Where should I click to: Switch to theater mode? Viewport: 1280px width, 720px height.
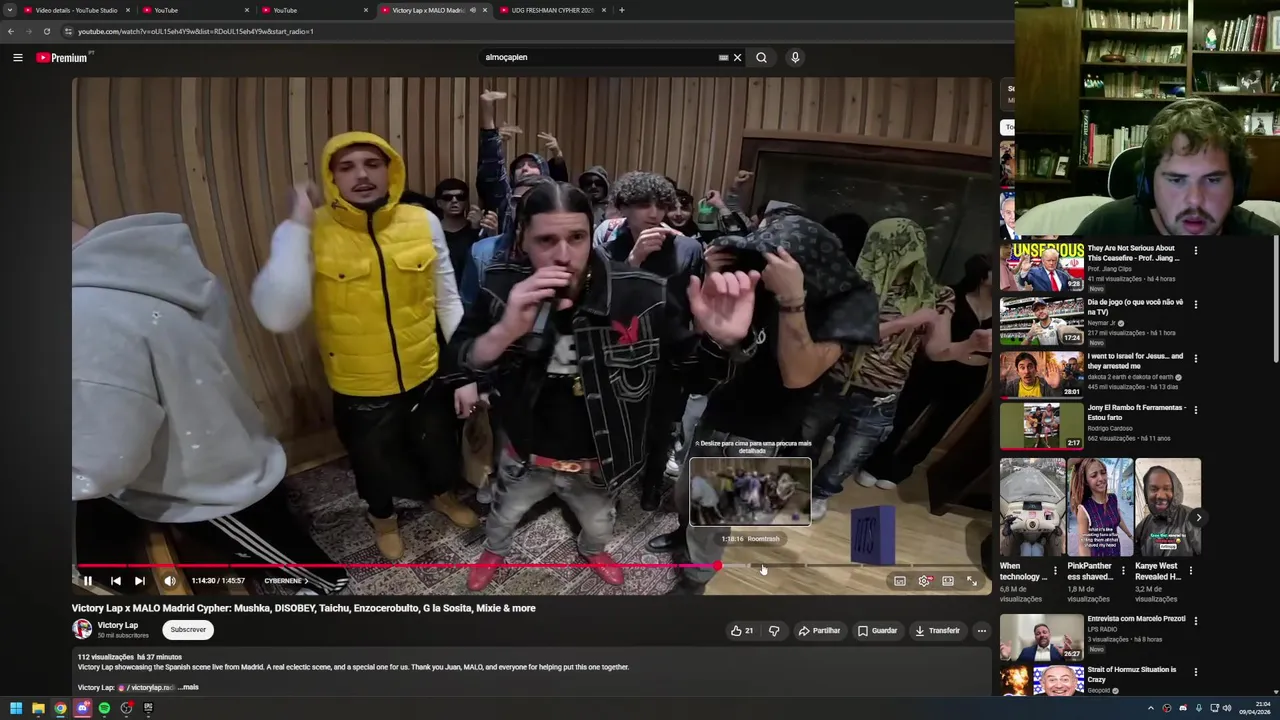coord(948,581)
